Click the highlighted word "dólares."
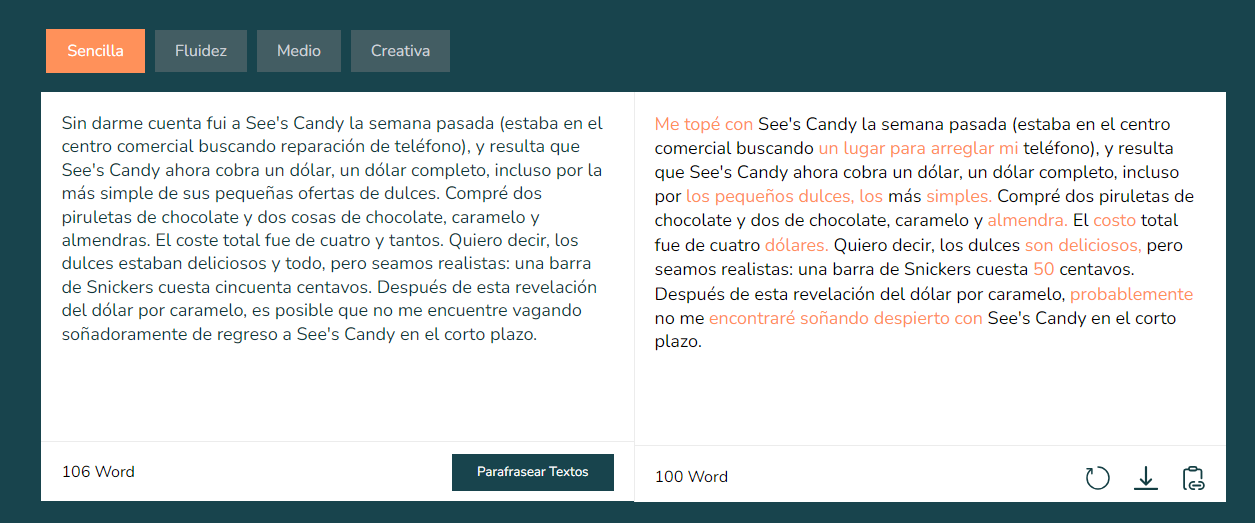The height and width of the screenshot is (523, 1255). 796,245
